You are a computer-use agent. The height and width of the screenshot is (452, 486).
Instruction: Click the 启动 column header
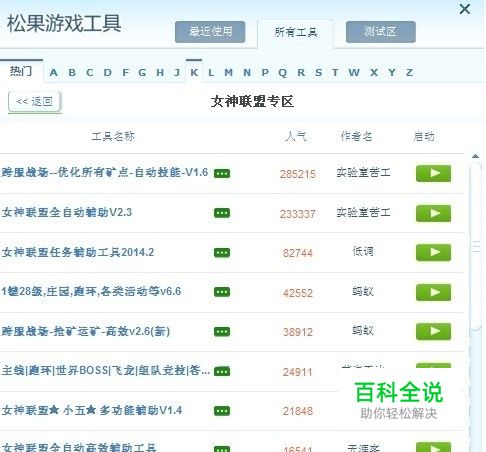(424, 136)
